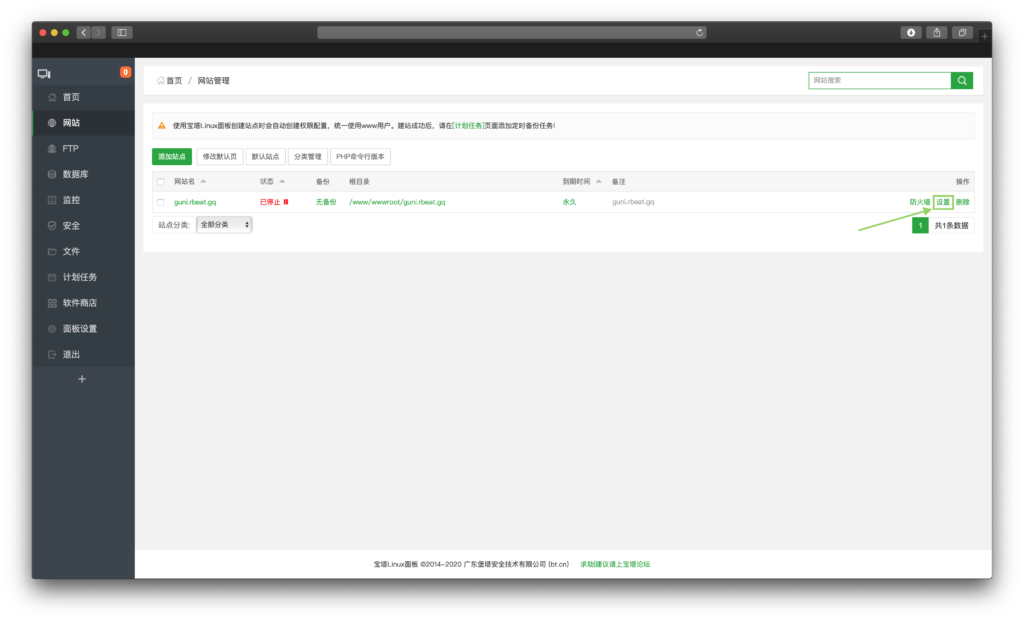Sort by 网站名 column arrow

click(x=203, y=182)
